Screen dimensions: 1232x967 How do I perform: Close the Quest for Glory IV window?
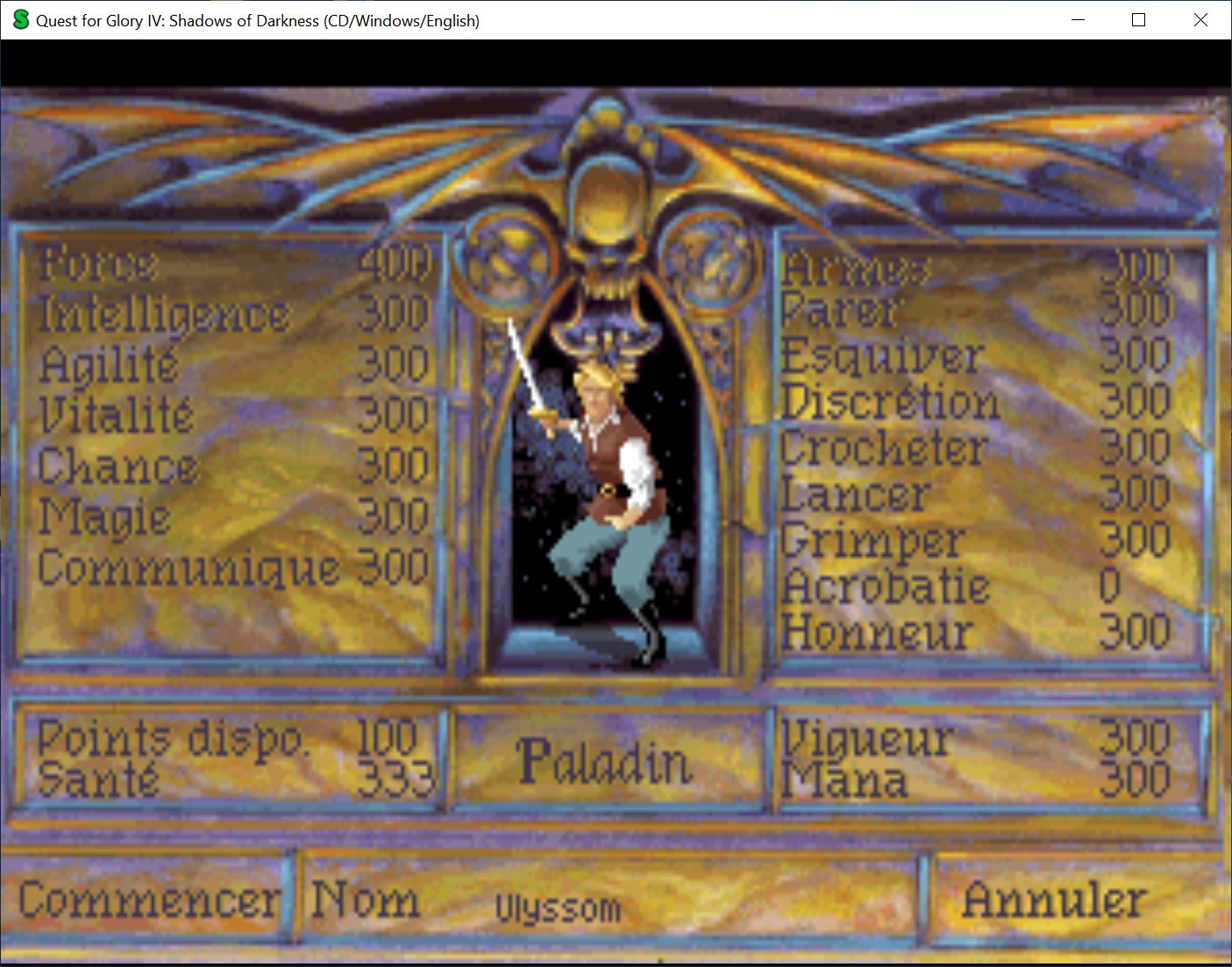(1200, 20)
